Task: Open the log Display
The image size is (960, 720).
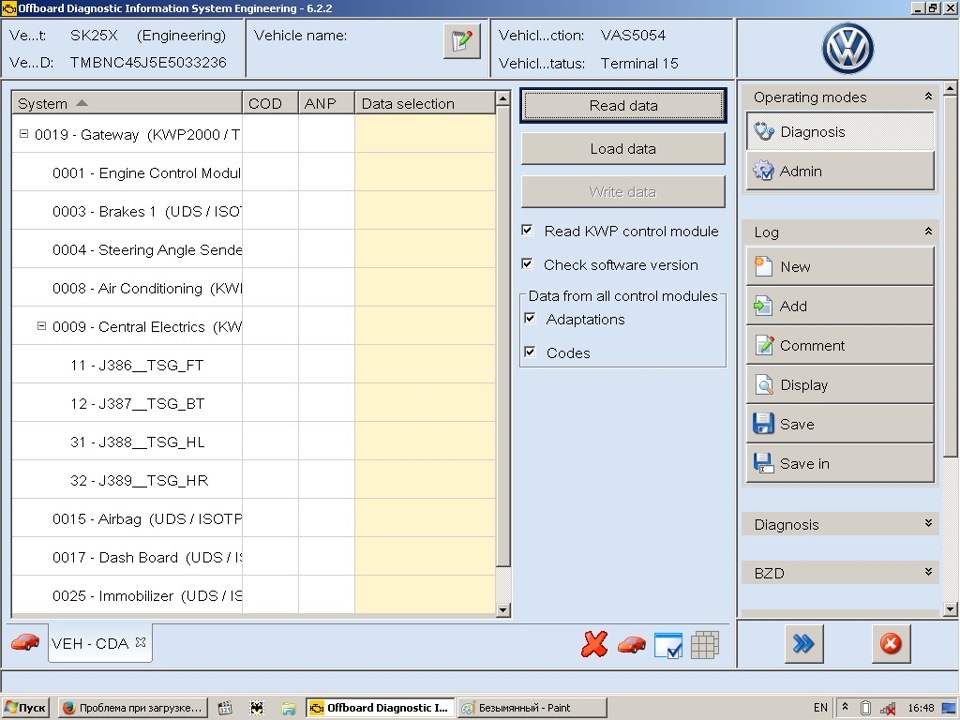Action: pyautogui.click(x=840, y=384)
